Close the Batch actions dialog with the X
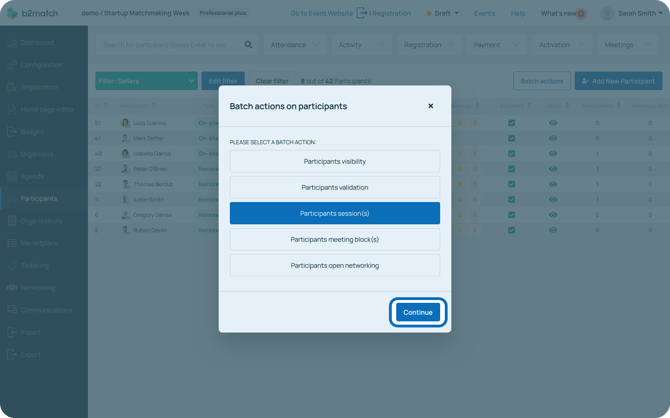670x418 pixels. tap(431, 106)
